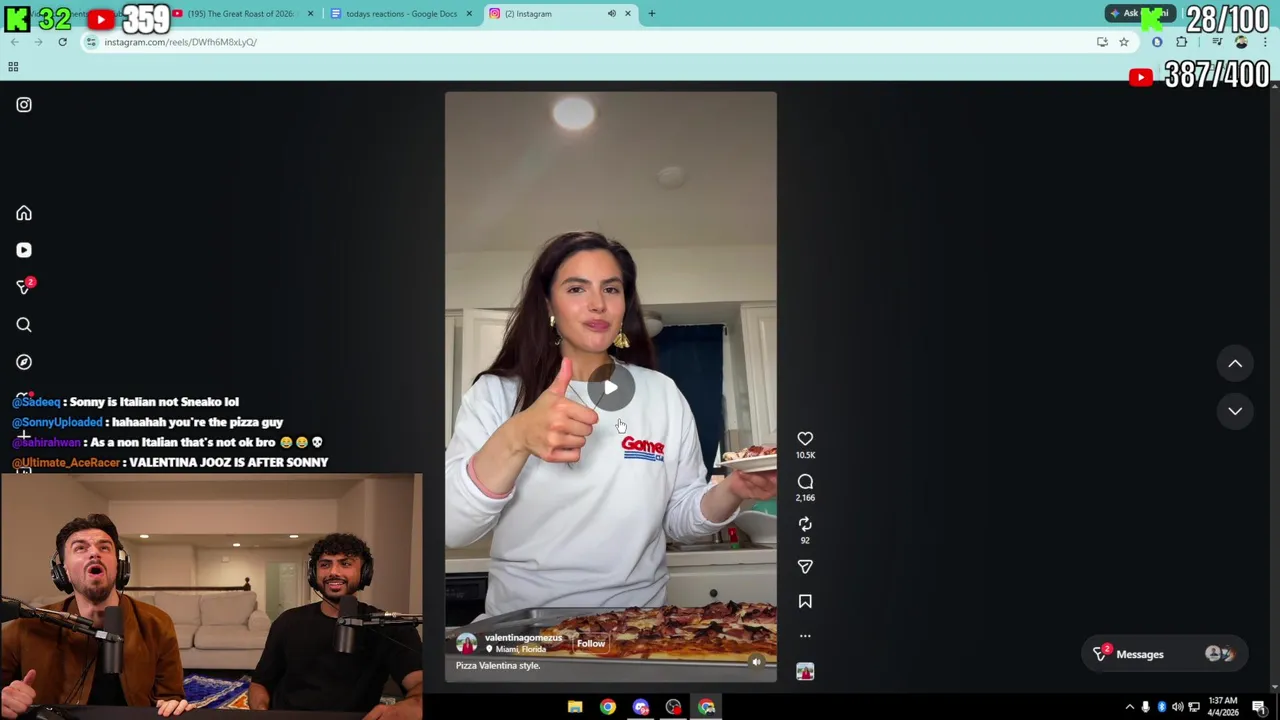Image resolution: width=1280 pixels, height=720 pixels.
Task: Like the reel with the heart icon
Action: 805,439
